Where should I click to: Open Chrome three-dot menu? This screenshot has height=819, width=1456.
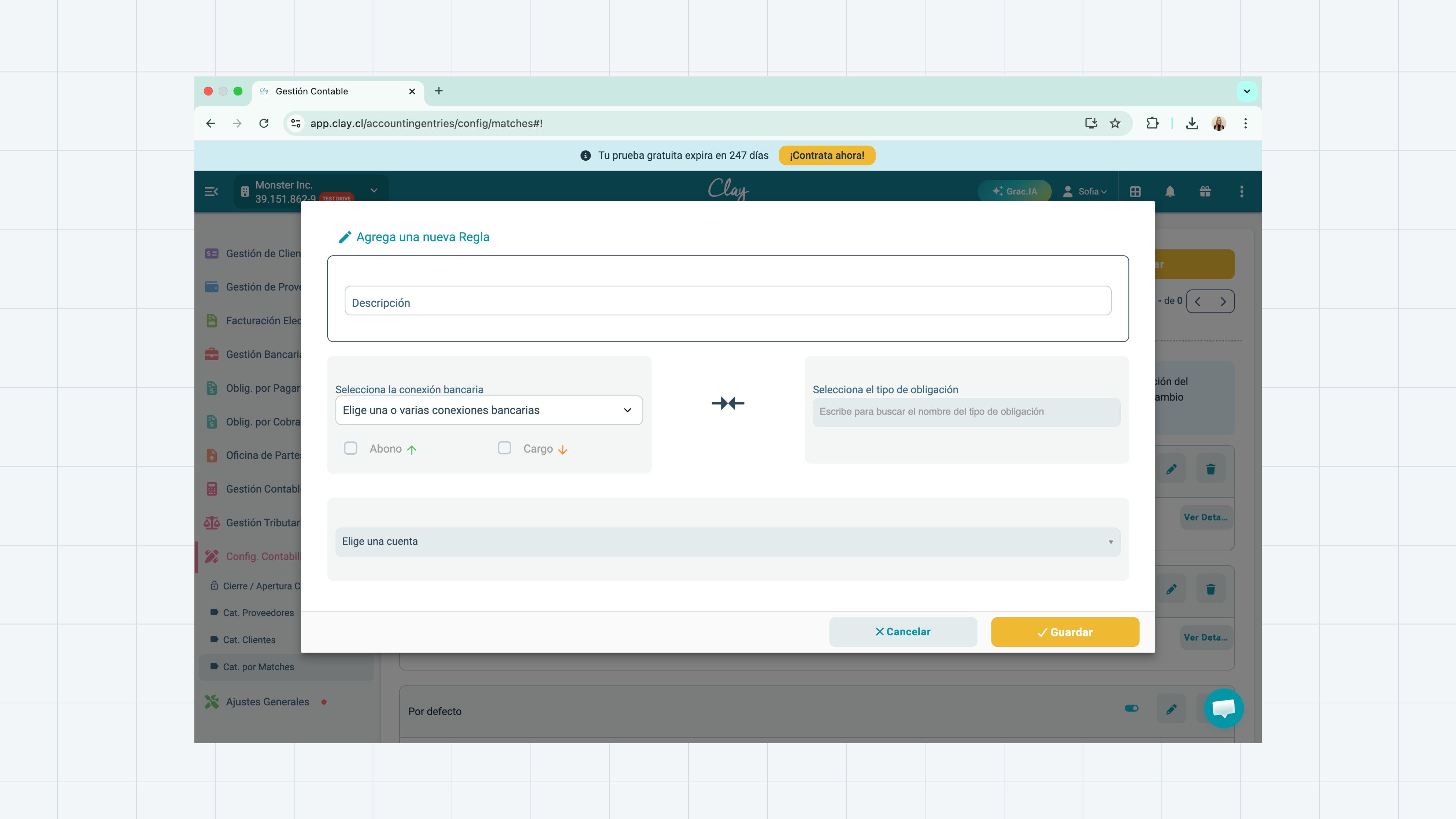pyautogui.click(x=1245, y=123)
